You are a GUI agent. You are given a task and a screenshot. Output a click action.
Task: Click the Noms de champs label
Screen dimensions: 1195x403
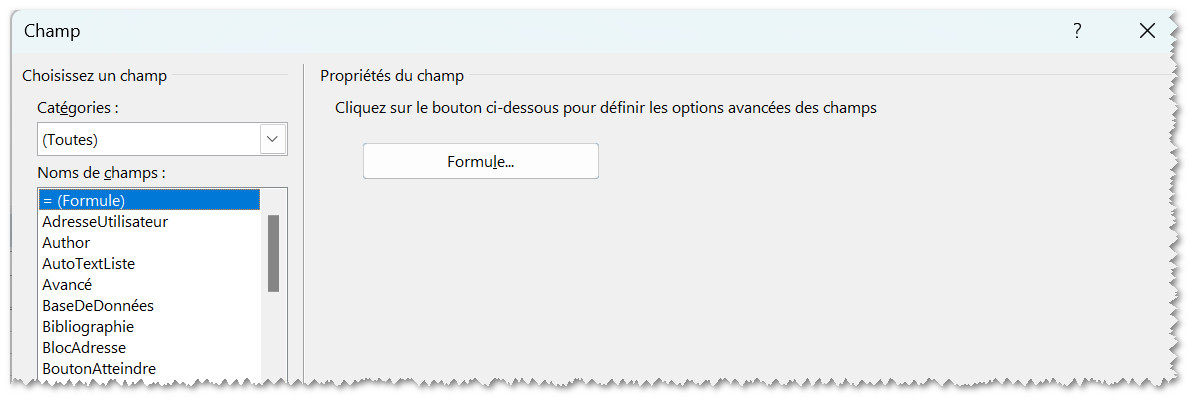point(101,172)
